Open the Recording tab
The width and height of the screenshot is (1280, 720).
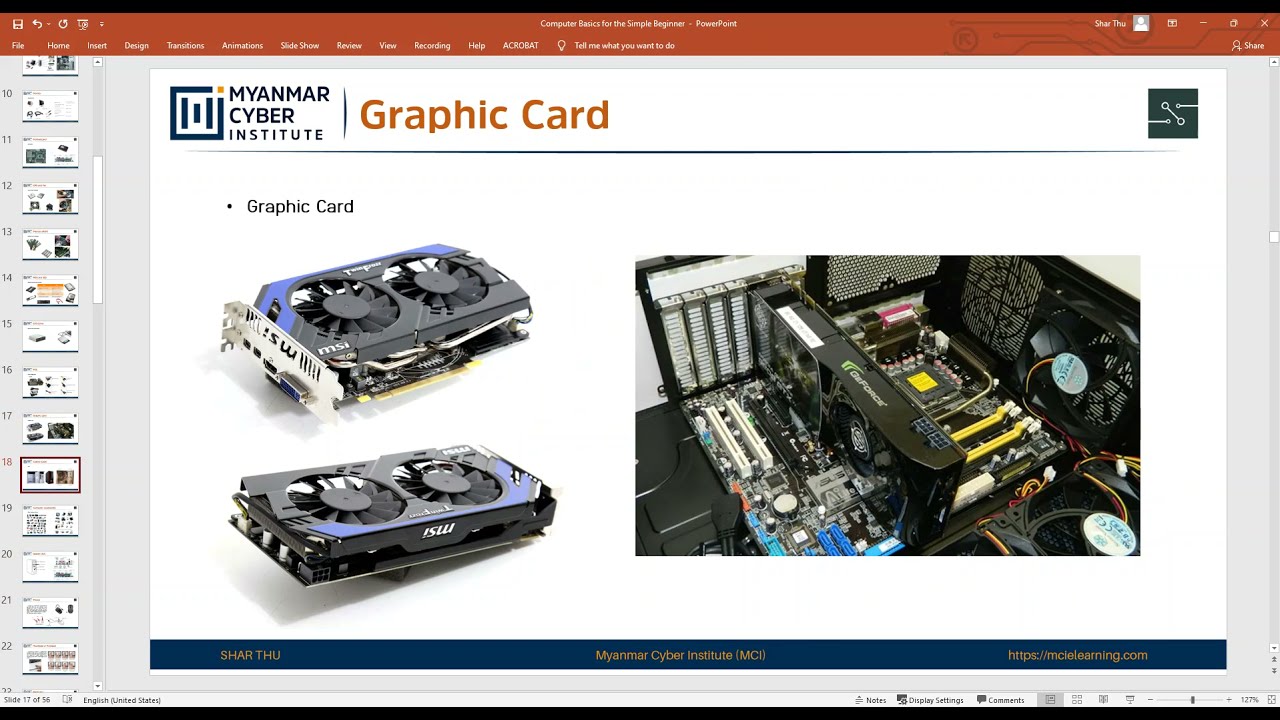tap(432, 46)
